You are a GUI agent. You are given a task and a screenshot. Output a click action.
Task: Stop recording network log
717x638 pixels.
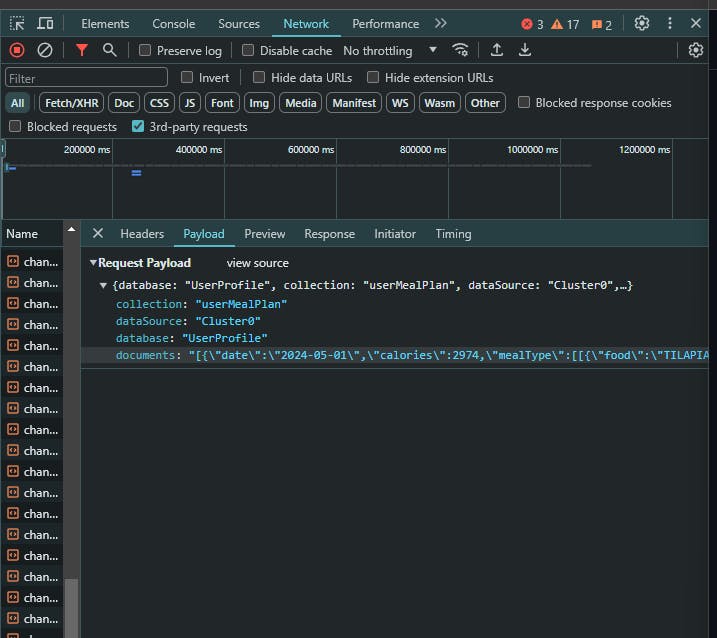point(17,50)
